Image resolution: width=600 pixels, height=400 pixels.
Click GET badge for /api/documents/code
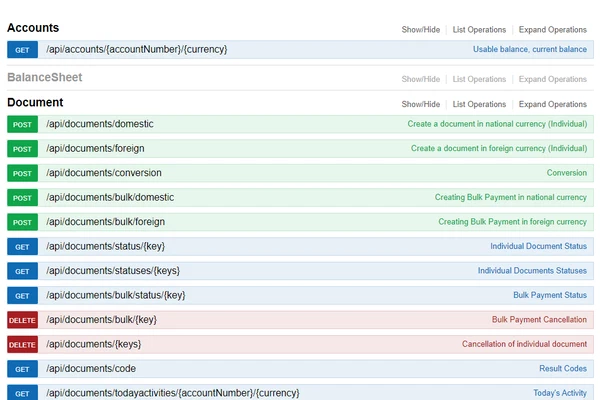[22, 369]
